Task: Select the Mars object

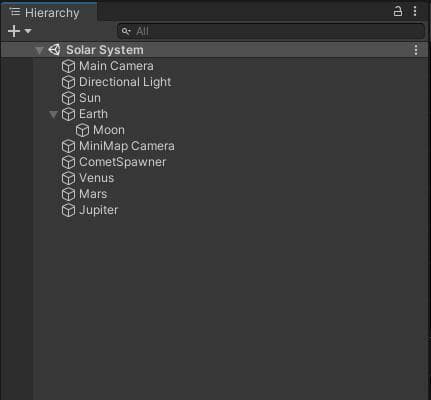Action: click(x=93, y=194)
